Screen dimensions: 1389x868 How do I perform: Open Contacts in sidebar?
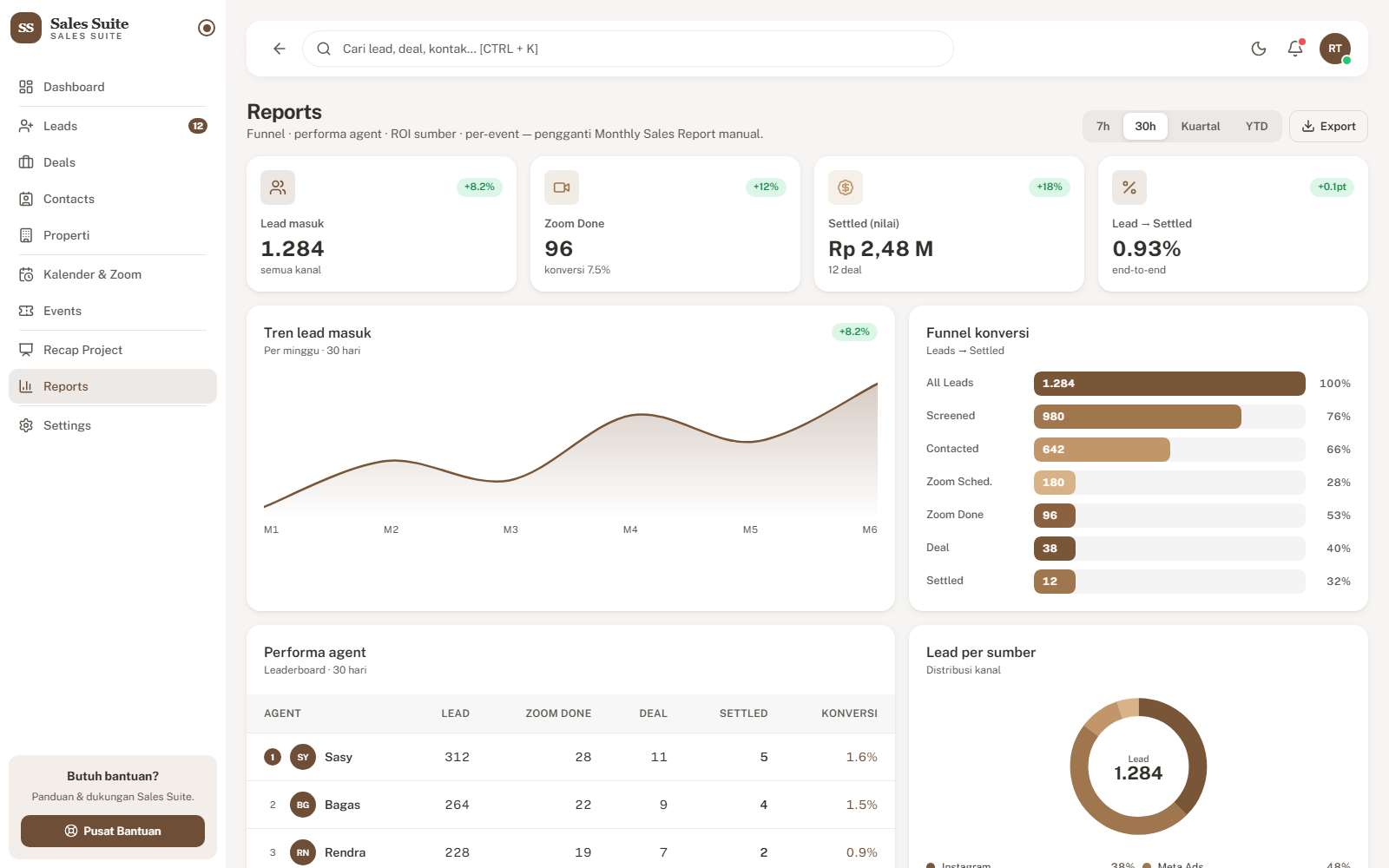click(113, 199)
